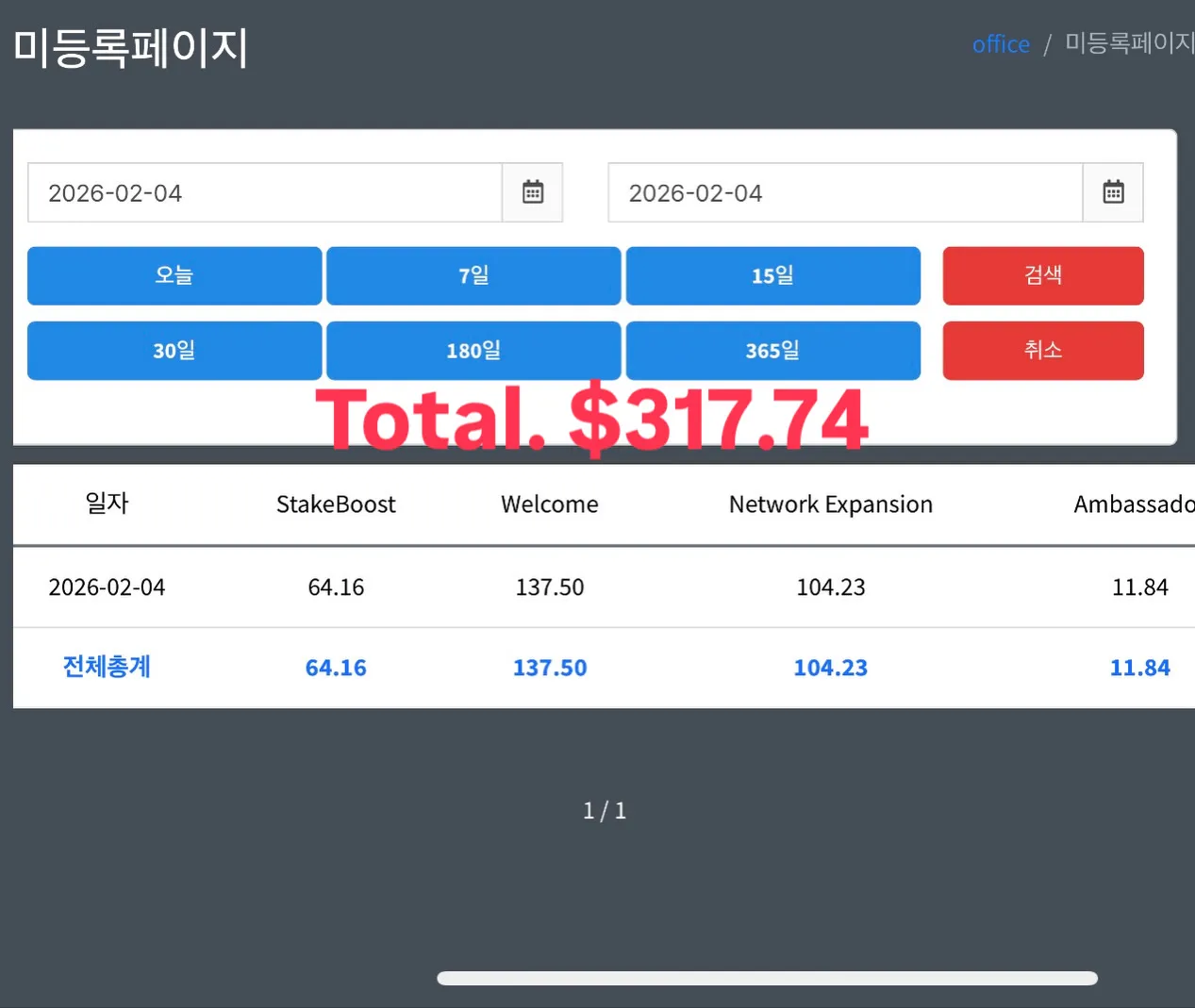1195x1008 pixels.
Task: Click the black 64.16 StakeBoost value
Action: pos(336,587)
